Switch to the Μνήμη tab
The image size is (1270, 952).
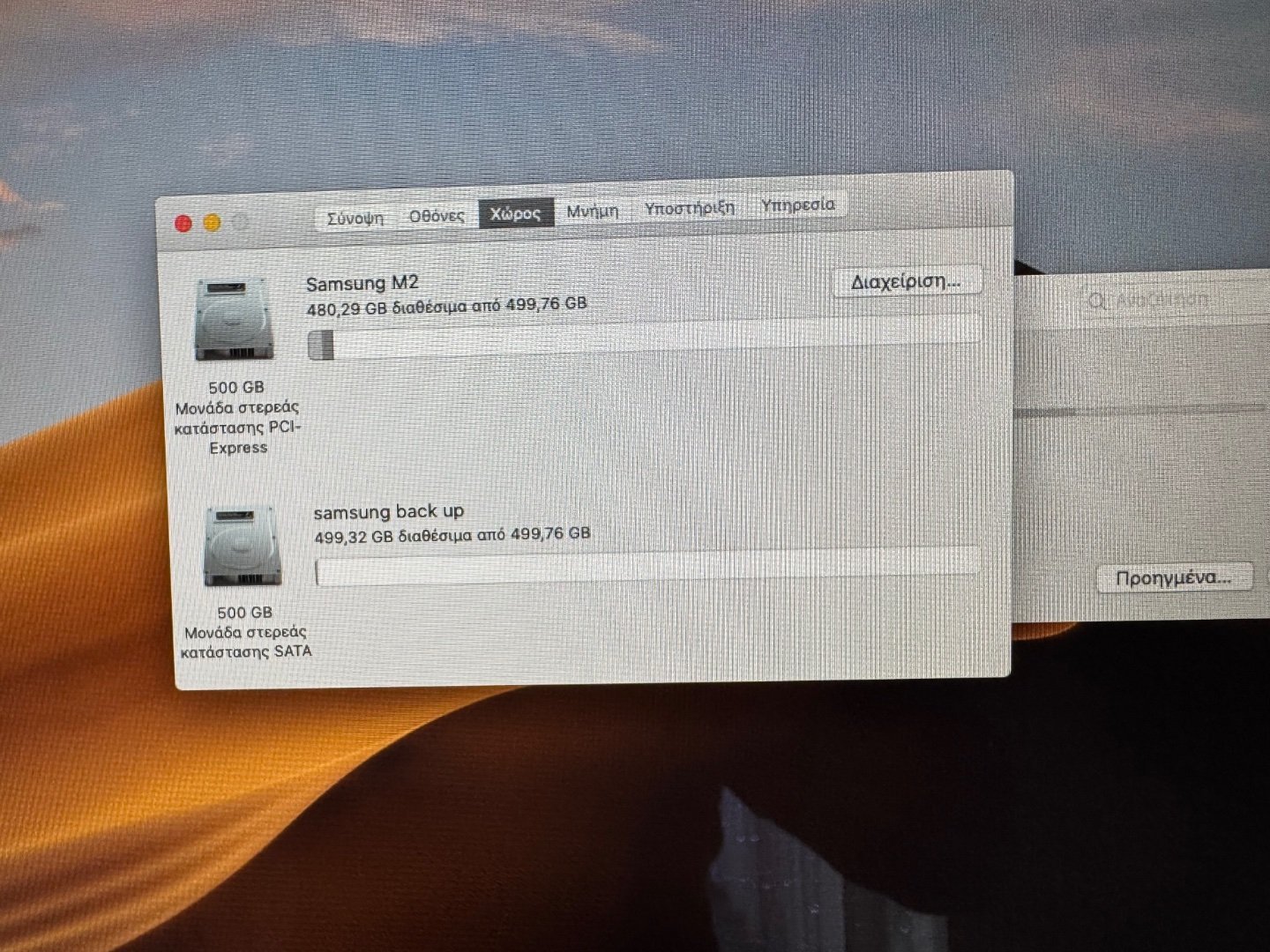tap(593, 212)
